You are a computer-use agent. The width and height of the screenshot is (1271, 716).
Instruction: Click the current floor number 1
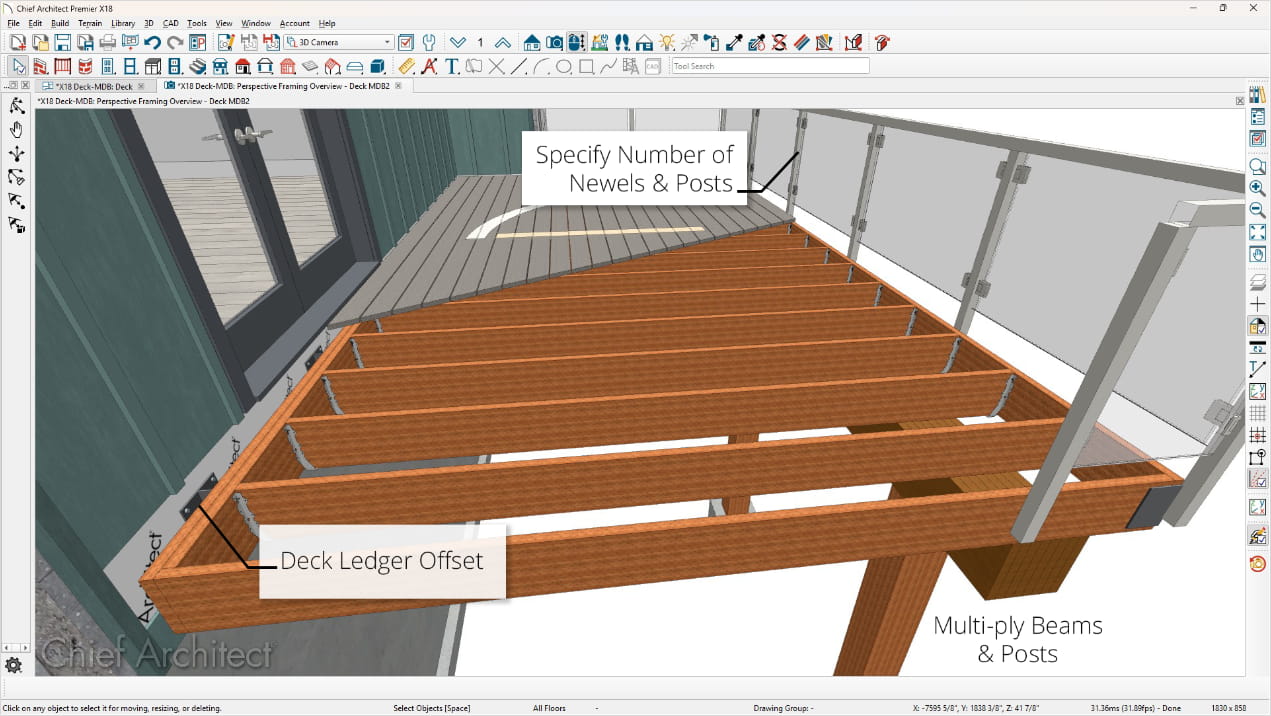(x=480, y=42)
